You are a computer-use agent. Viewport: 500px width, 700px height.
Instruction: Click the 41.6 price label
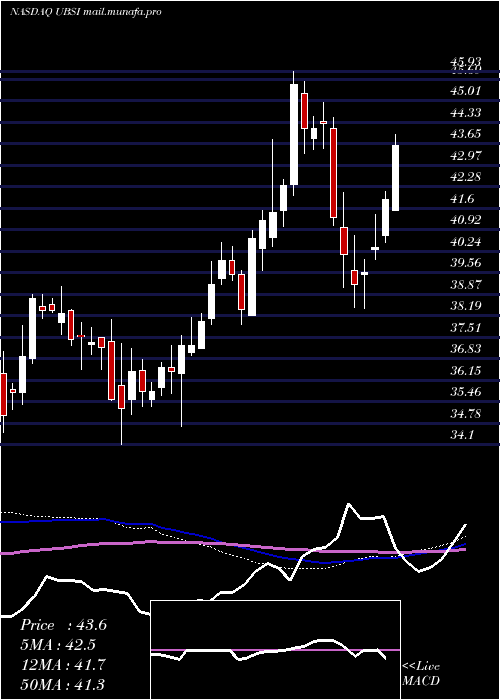tap(462, 199)
